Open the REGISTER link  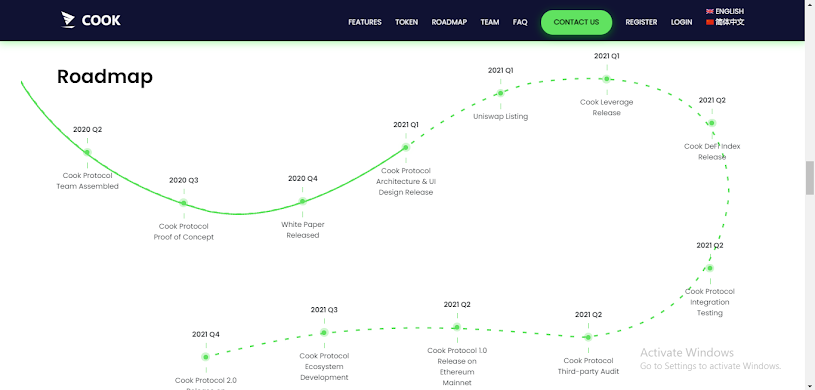[641, 22]
